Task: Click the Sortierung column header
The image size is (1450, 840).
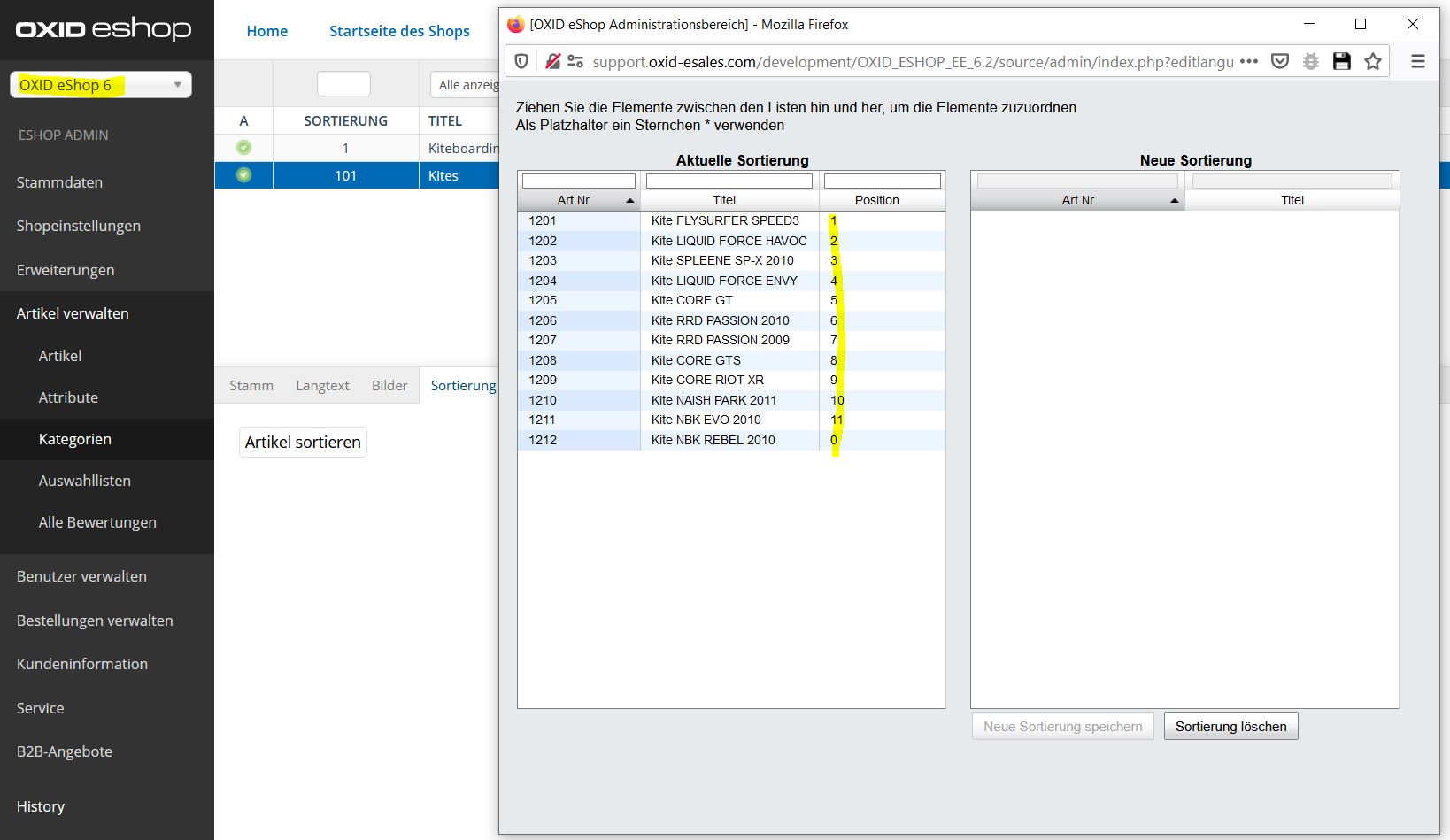Action: tap(345, 120)
